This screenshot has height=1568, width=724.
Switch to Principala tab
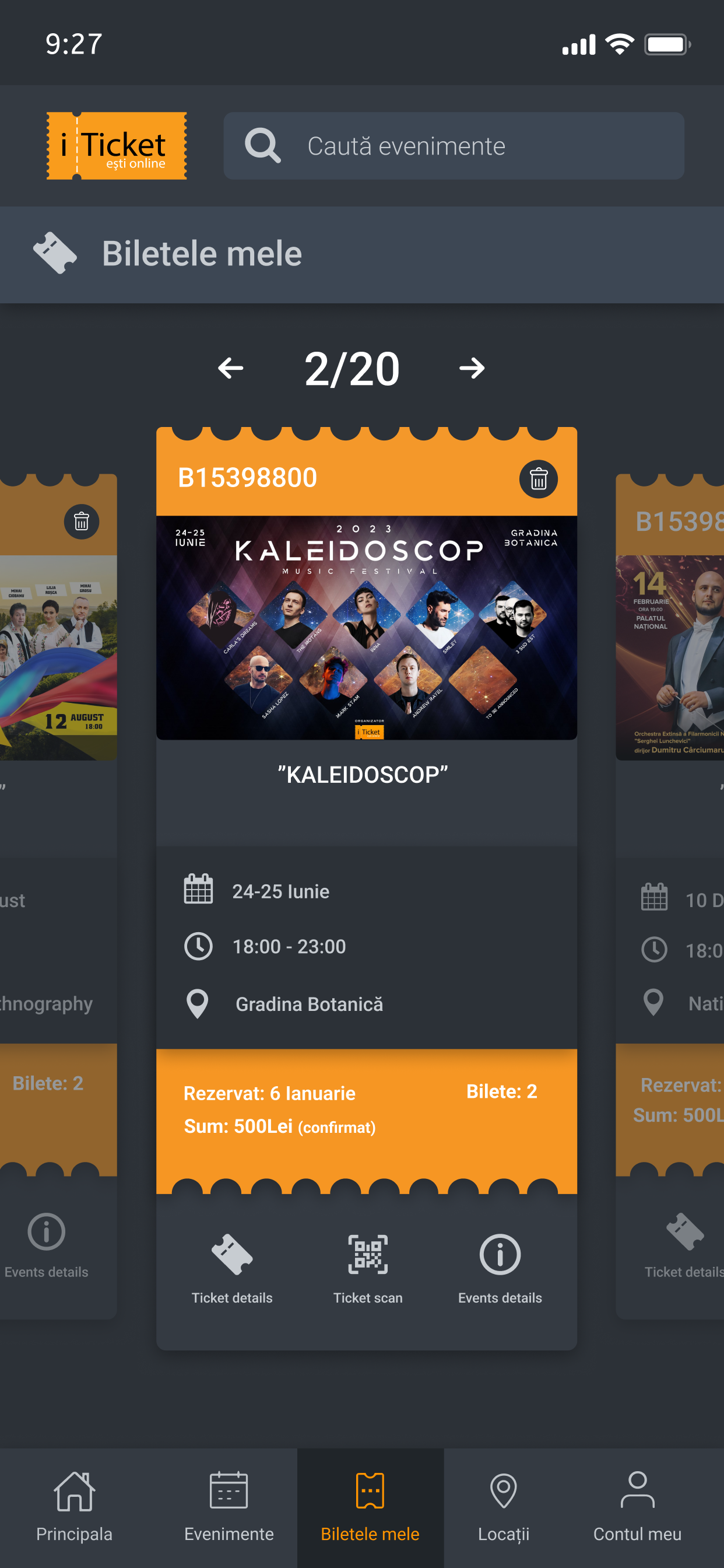(74, 1508)
